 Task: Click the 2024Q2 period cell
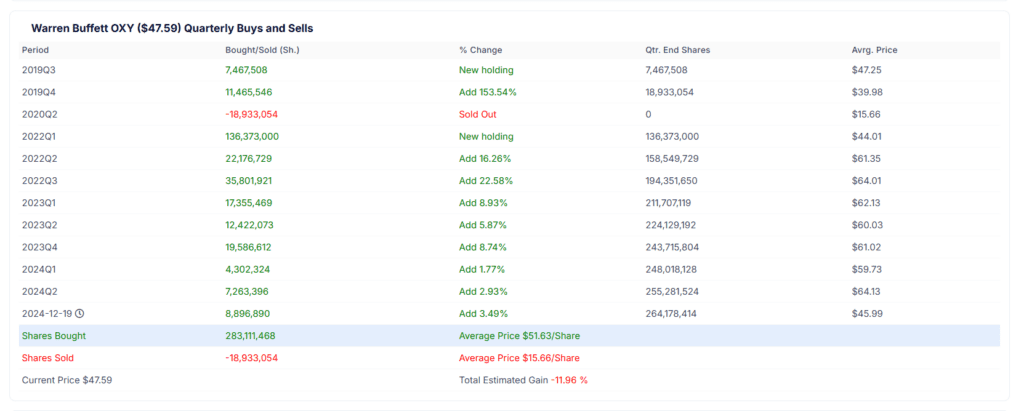pos(40,291)
